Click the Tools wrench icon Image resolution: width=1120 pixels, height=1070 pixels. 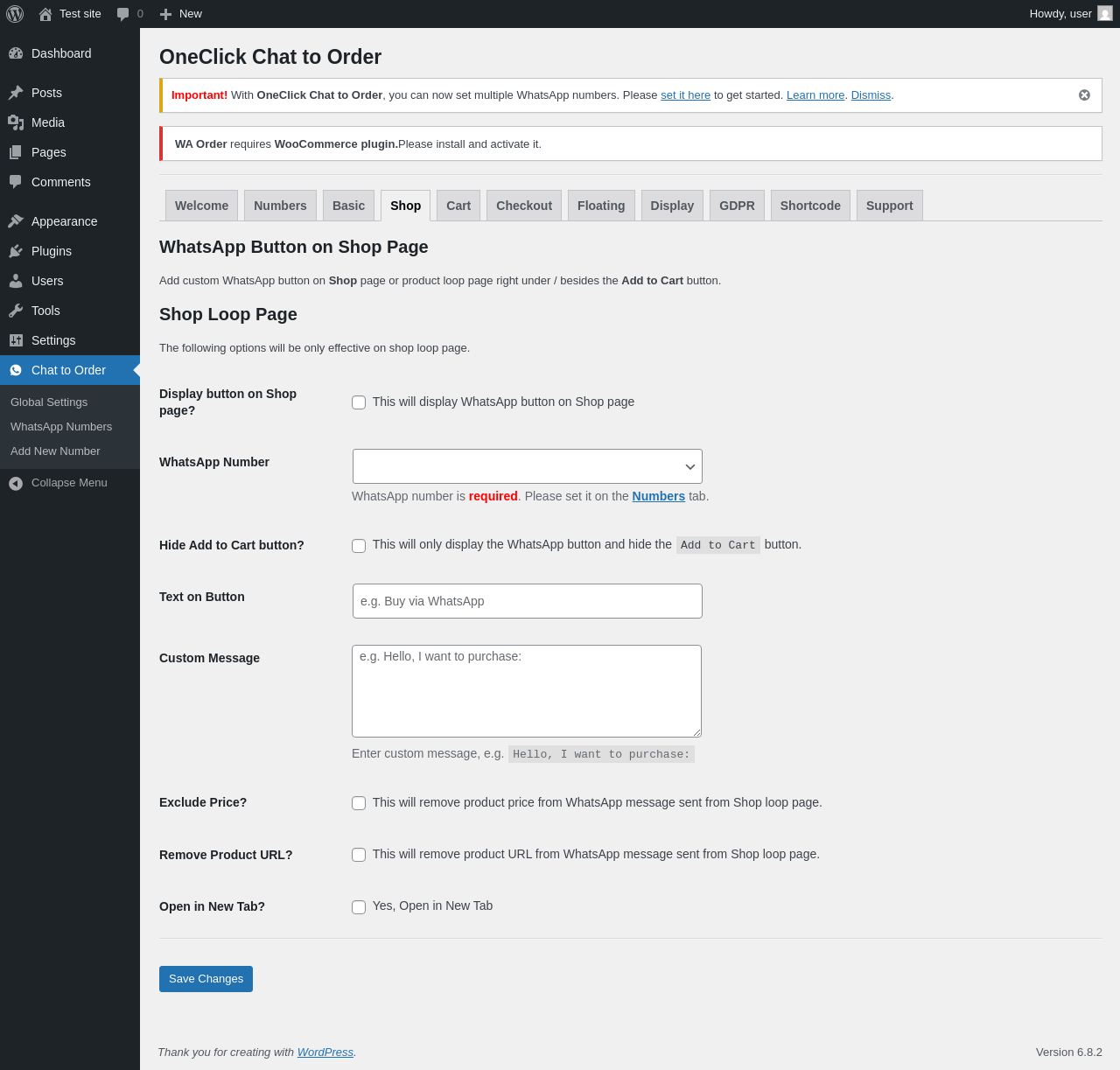(x=16, y=311)
